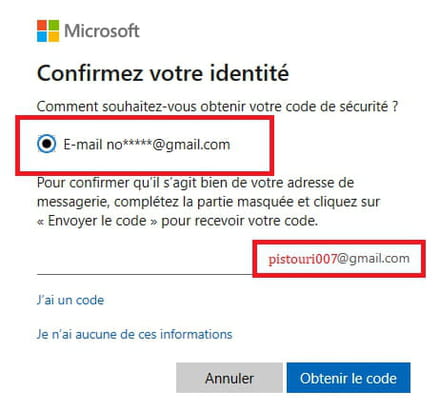Open "Je n'ai aucune de ces informations" link
Image resolution: width=440 pixels, height=410 pixels.
coord(134,334)
